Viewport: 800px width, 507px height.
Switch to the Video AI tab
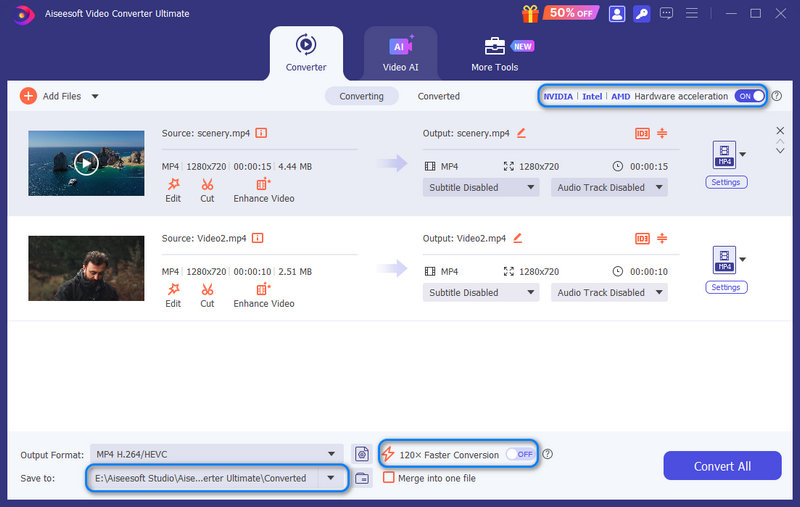[x=400, y=52]
